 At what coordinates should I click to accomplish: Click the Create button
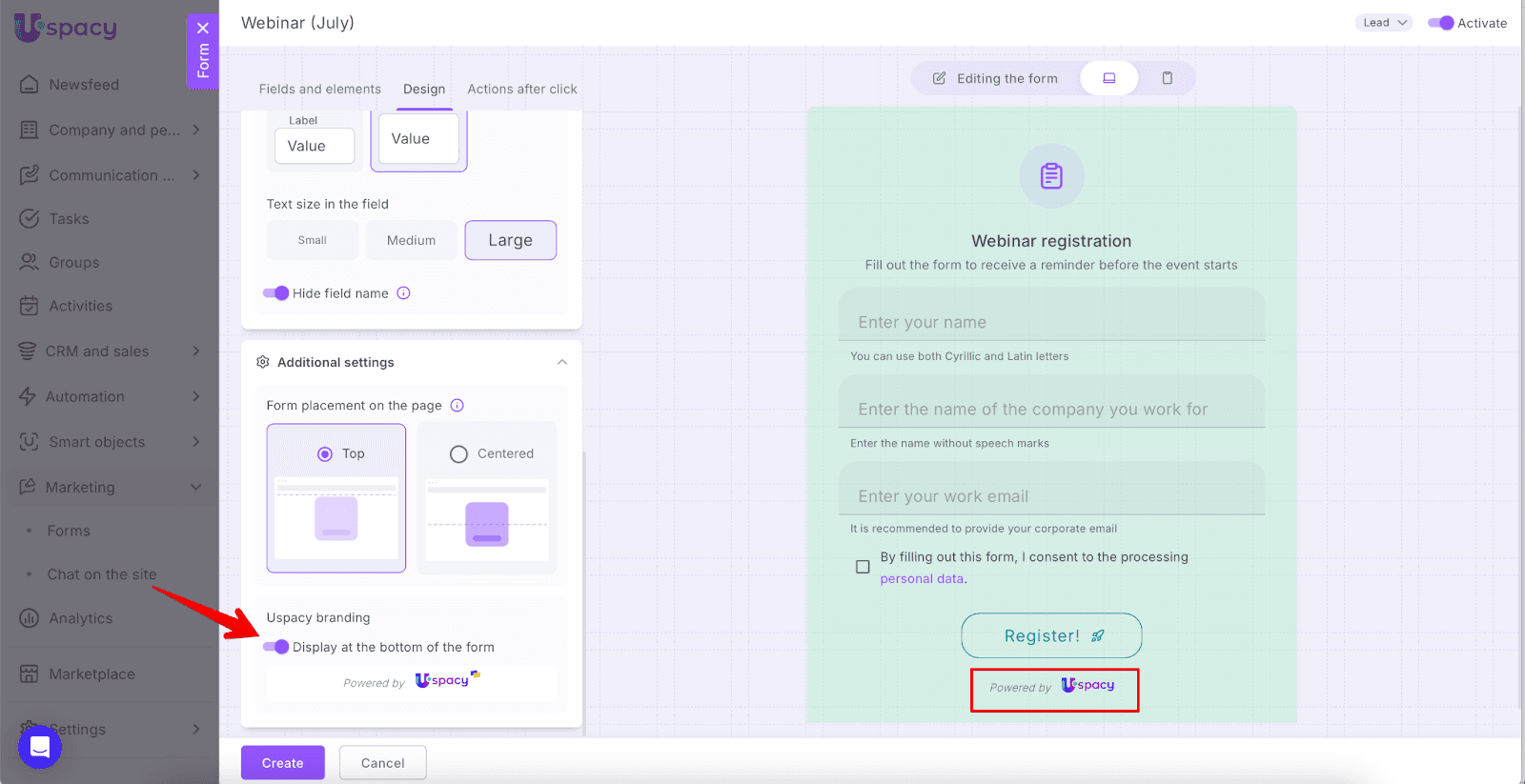tap(283, 763)
